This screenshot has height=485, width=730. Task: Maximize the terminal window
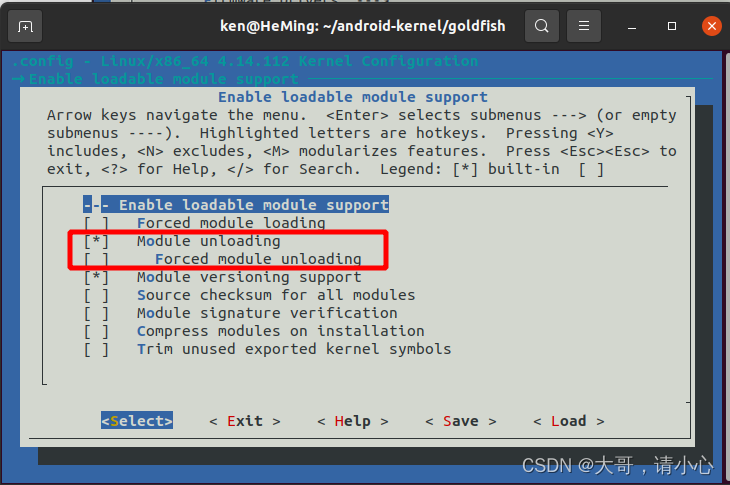671,26
